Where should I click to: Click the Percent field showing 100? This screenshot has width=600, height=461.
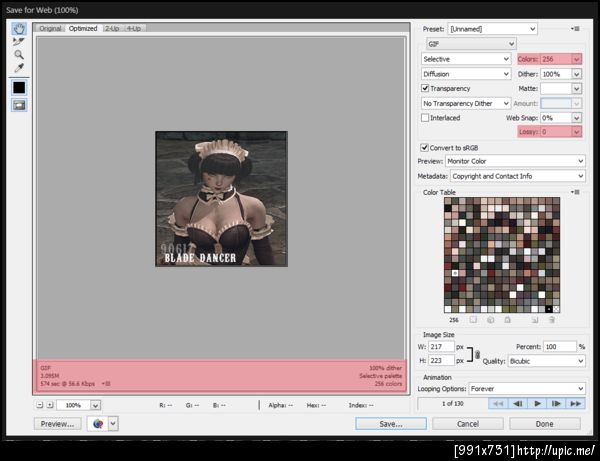point(560,347)
